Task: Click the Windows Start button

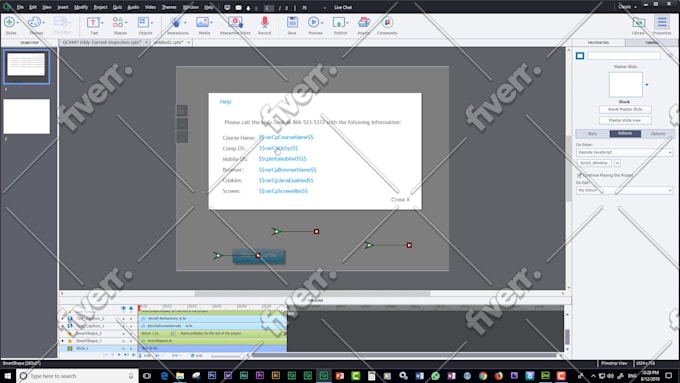Action: [7, 376]
